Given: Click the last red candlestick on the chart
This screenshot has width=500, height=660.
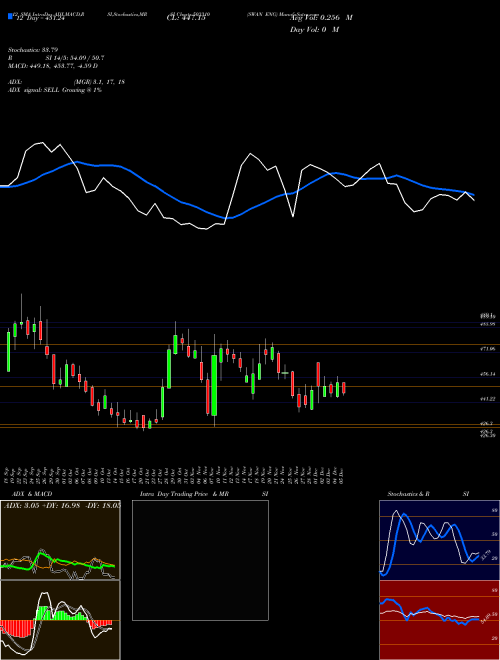Looking at the screenshot, I should [x=344, y=388].
